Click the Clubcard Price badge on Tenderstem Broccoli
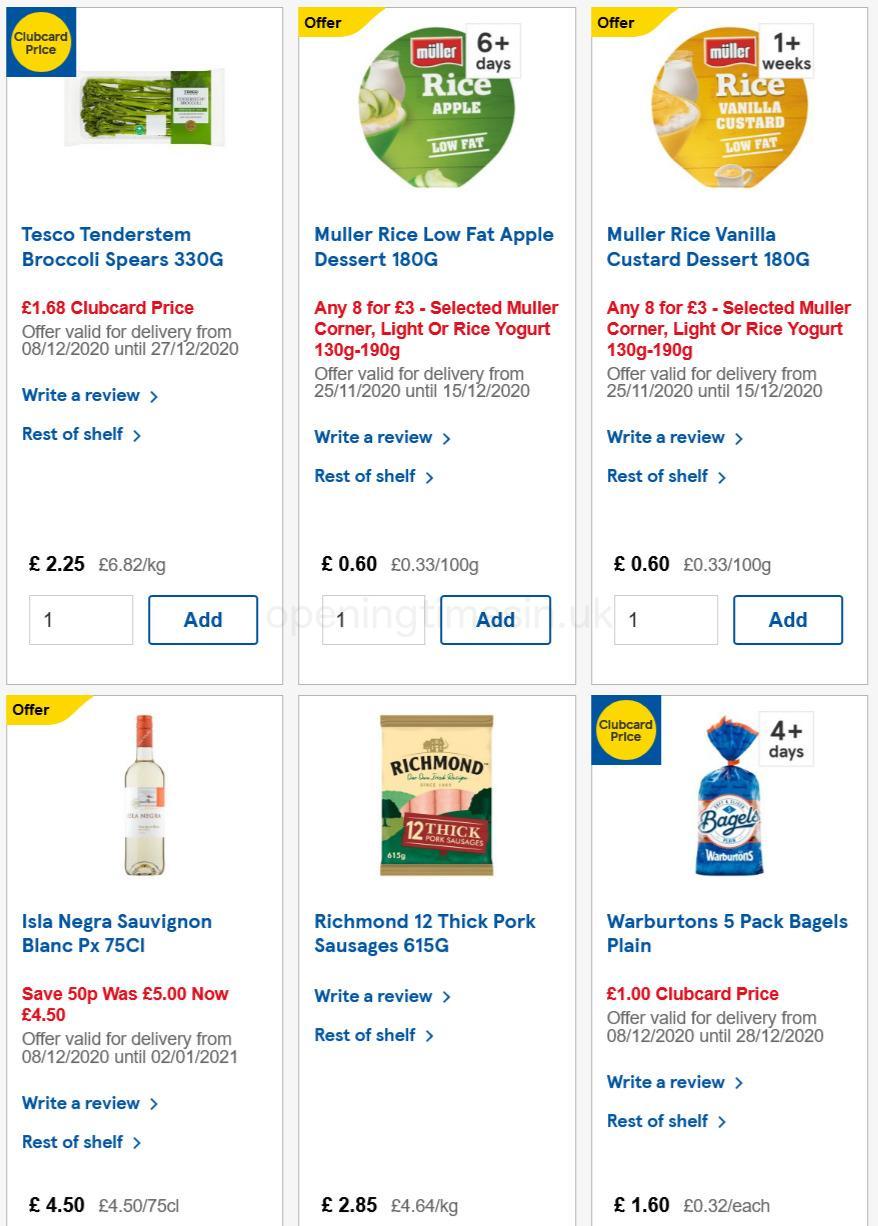Viewport: 878px width, 1226px height. (41, 41)
